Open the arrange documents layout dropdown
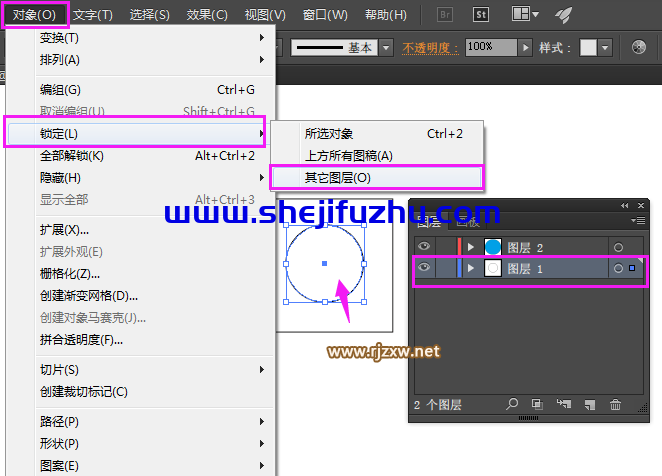Viewport: 662px width, 476px height. click(524, 15)
